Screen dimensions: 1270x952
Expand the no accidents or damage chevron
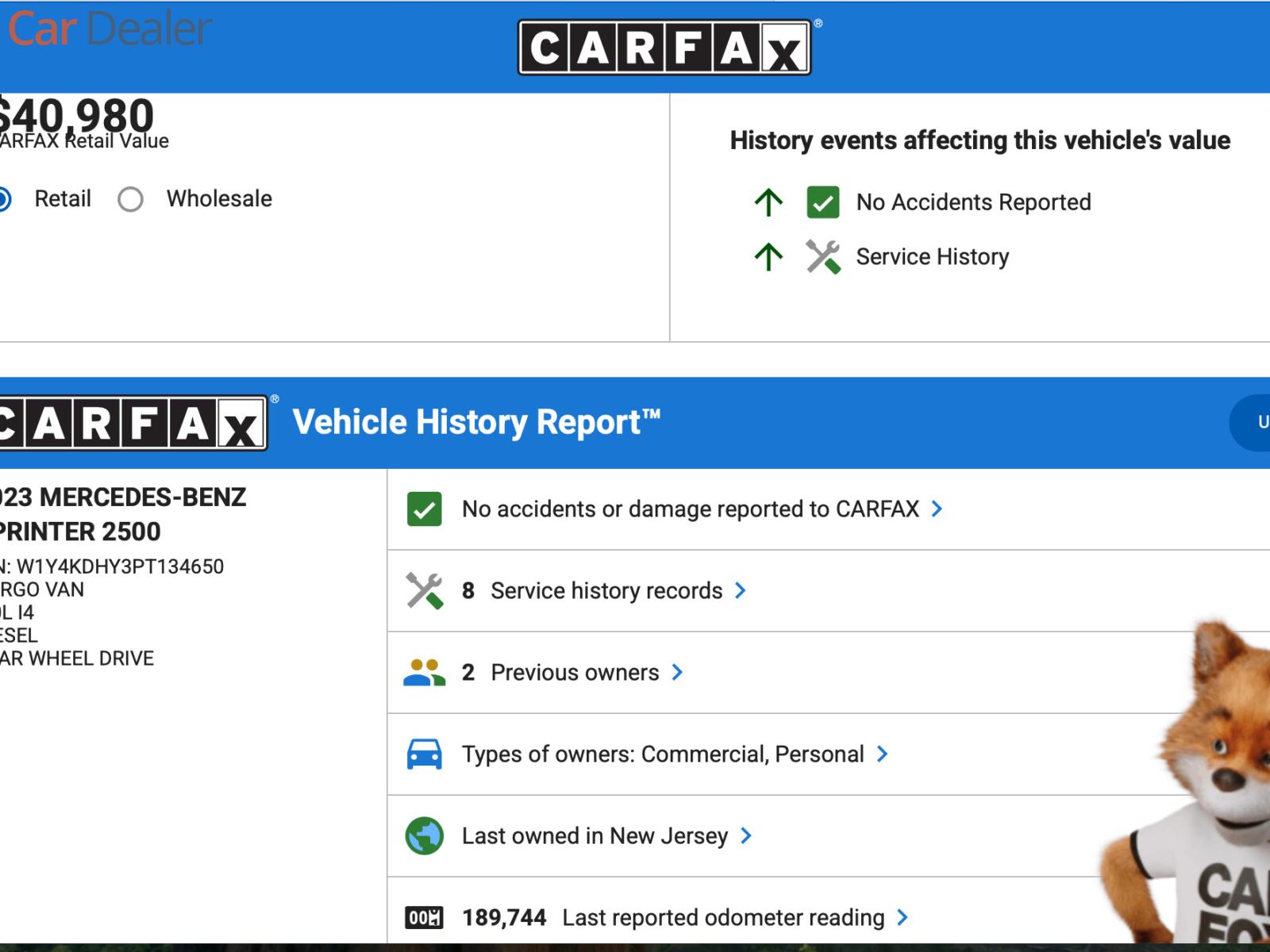tap(937, 509)
